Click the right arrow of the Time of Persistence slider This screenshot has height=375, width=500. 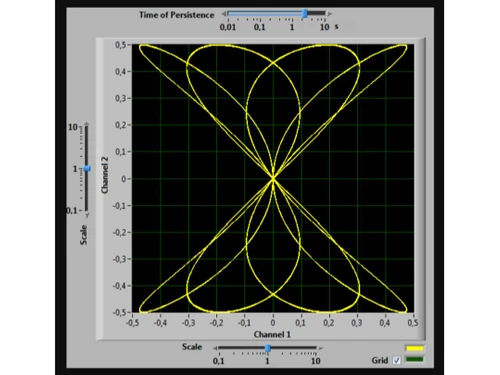tap(329, 14)
